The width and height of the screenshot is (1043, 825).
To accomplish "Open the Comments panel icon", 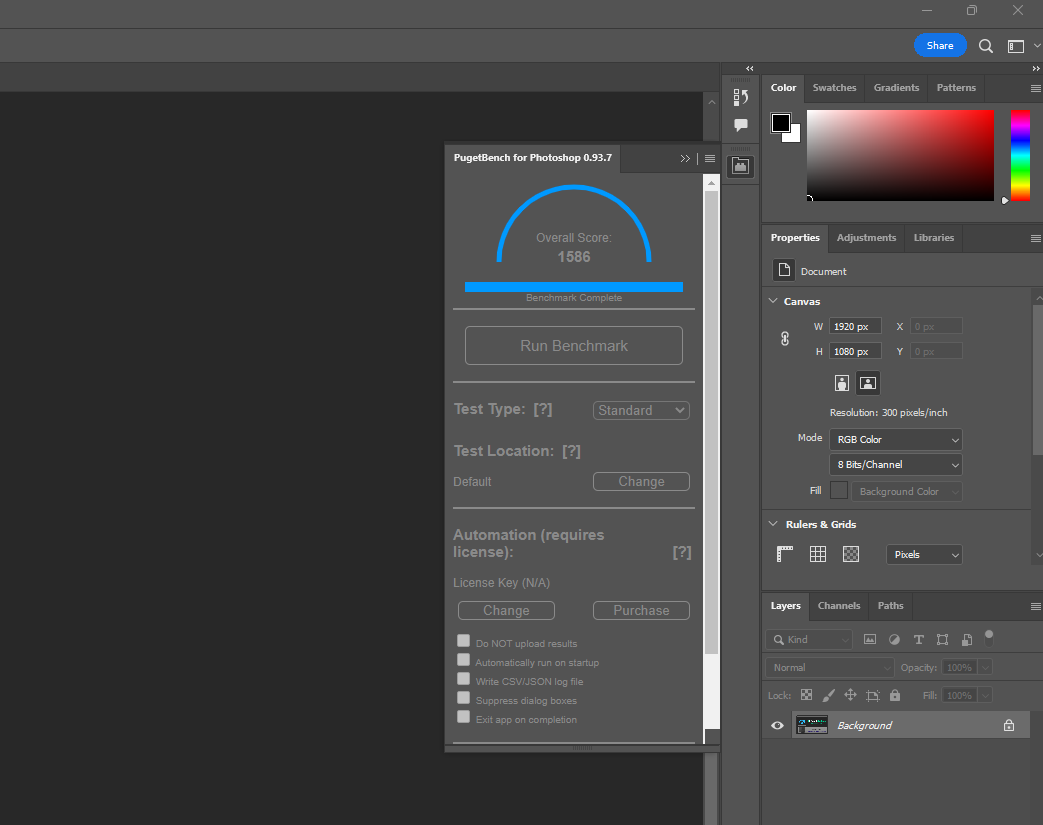I will pos(741,125).
